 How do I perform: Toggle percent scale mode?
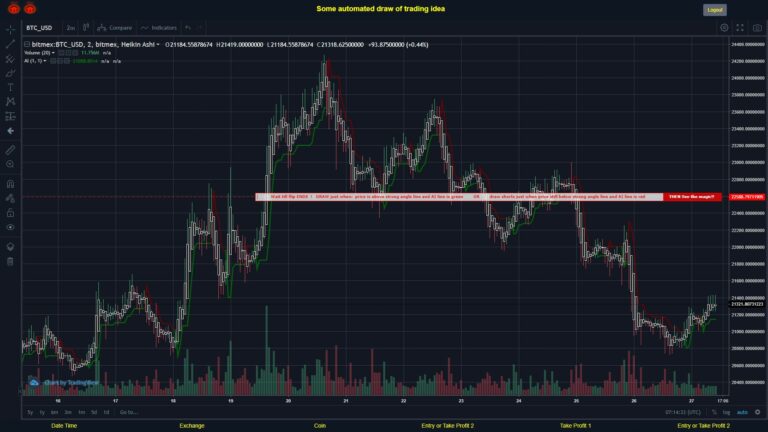tap(714, 412)
